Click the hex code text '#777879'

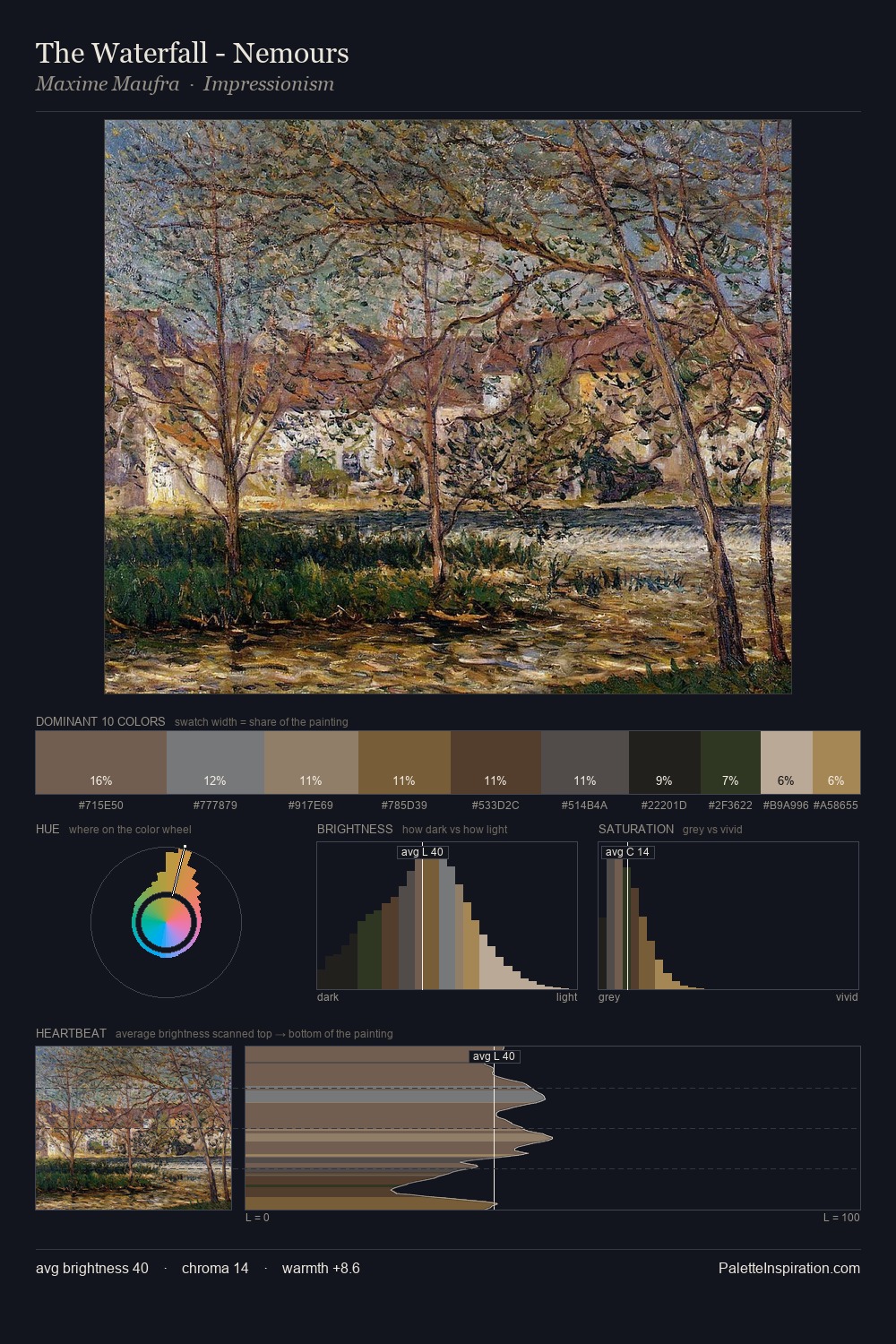tap(215, 806)
